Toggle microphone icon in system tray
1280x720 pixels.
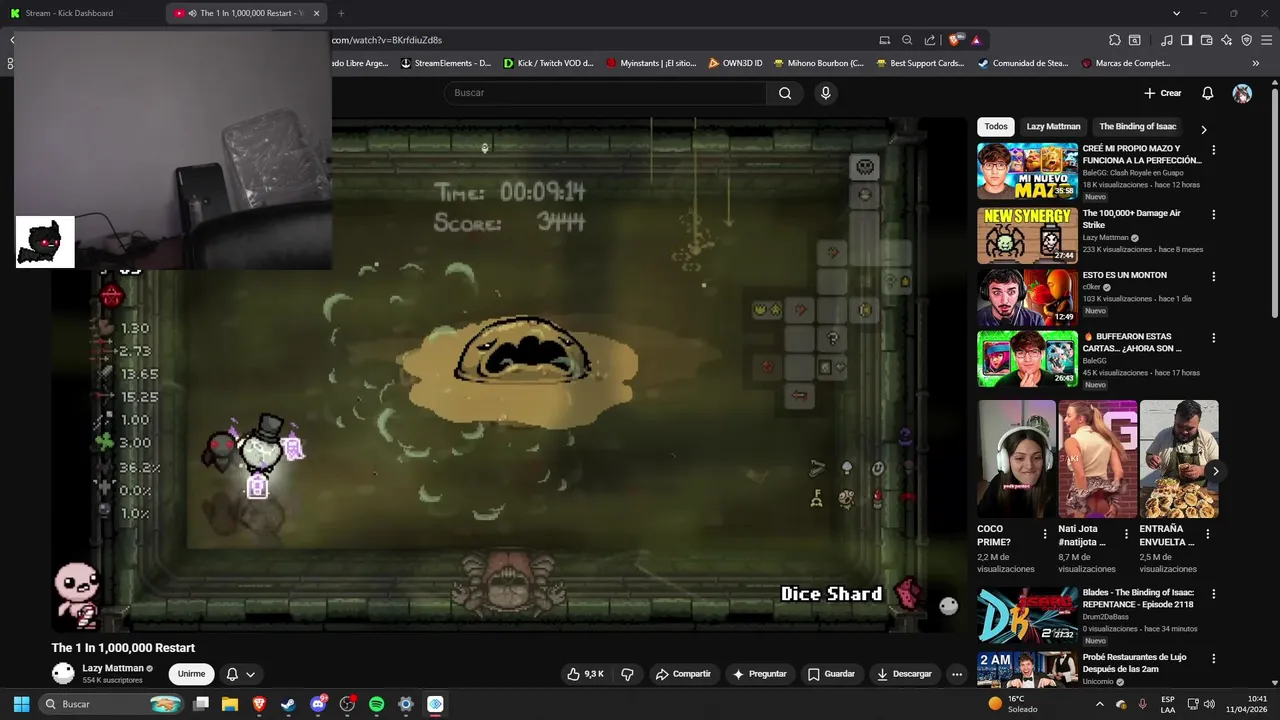[x=1142, y=704]
